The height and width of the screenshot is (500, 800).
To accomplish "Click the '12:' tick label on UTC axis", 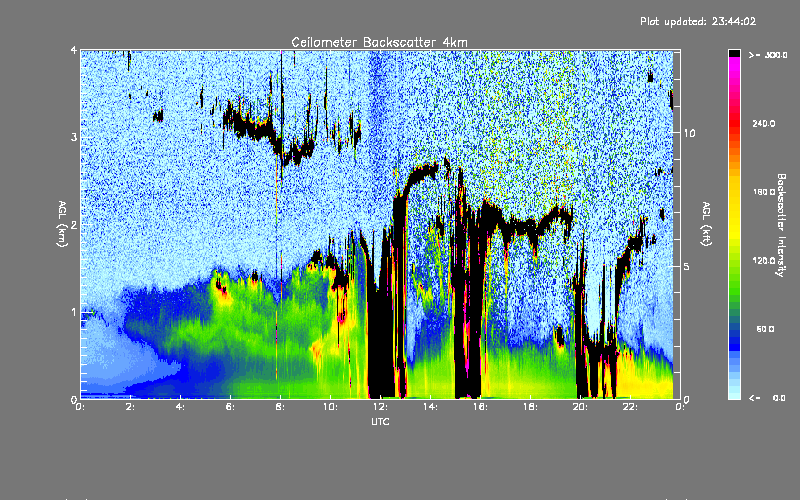I will pos(380,407).
